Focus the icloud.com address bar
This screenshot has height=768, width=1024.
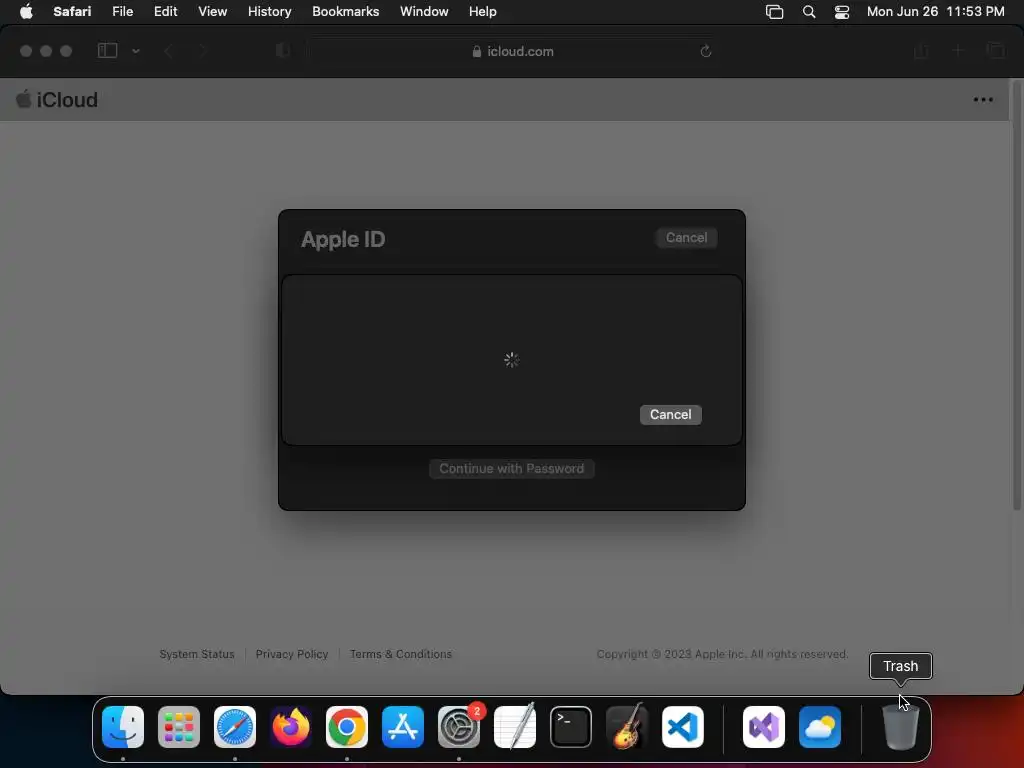[512, 51]
